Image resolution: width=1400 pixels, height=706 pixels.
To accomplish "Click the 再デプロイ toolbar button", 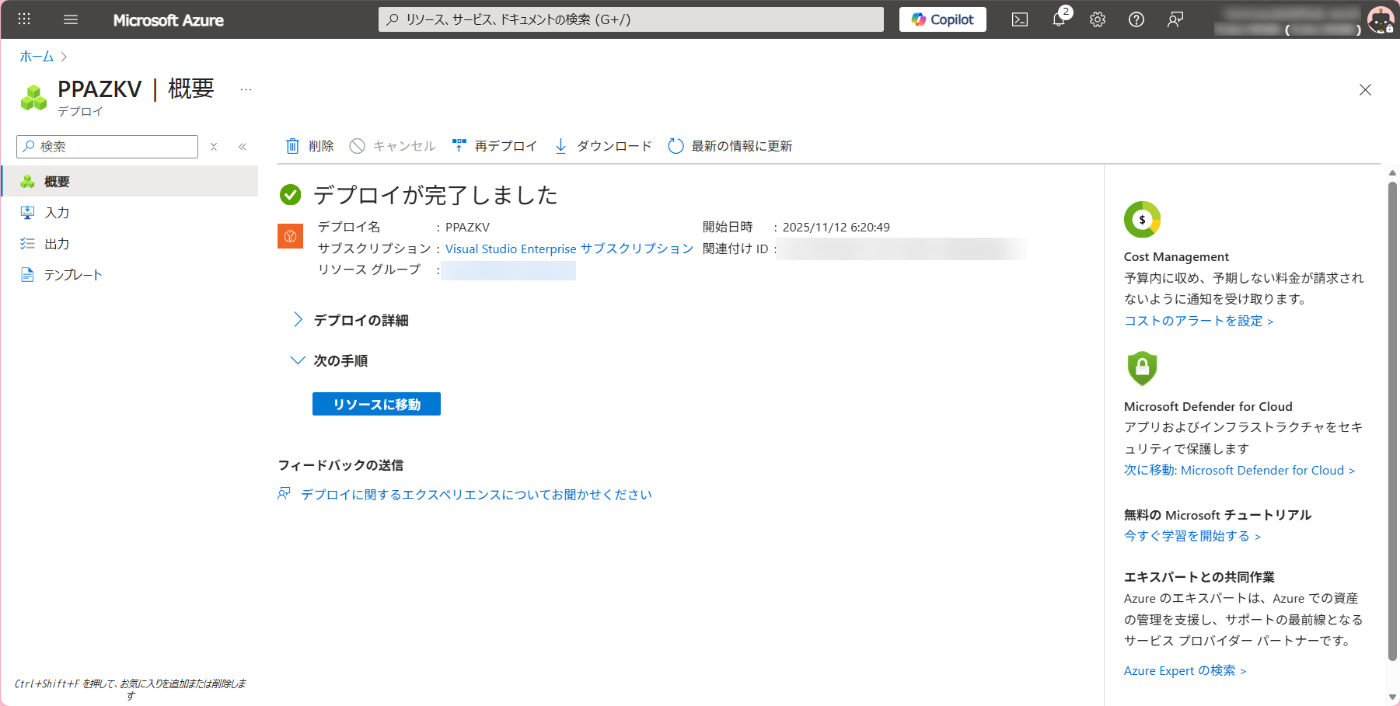I will (x=495, y=146).
